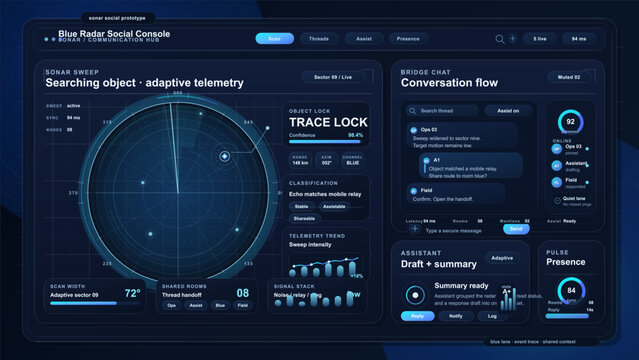Click the 'sonar social prototype' label
The width and height of the screenshot is (639, 360).
(x=117, y=18)
